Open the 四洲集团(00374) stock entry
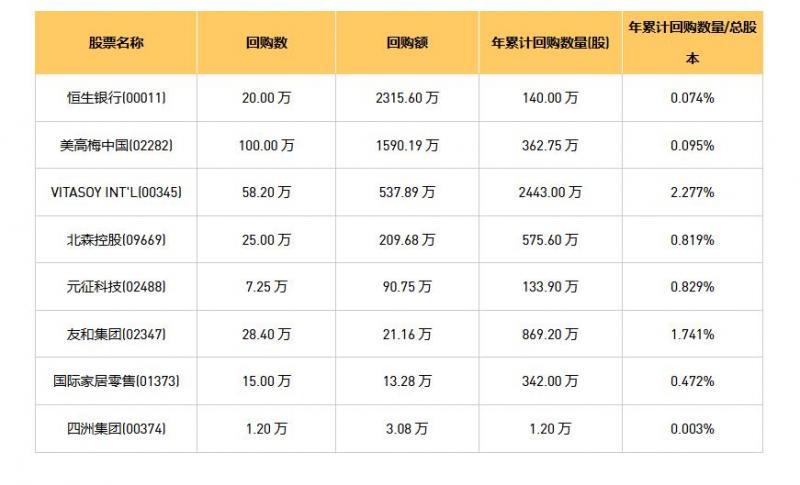The width and height of the screenshot is (800, 485). coord(116,429)
